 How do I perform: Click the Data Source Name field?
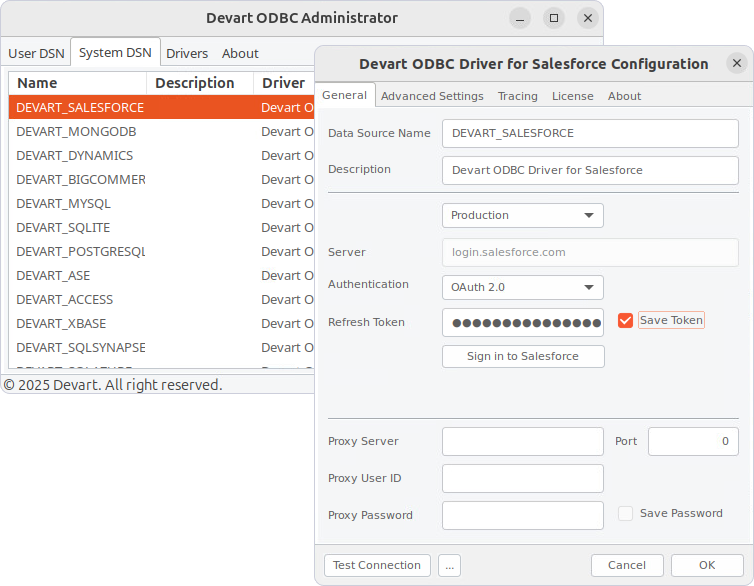click(590, 133)
